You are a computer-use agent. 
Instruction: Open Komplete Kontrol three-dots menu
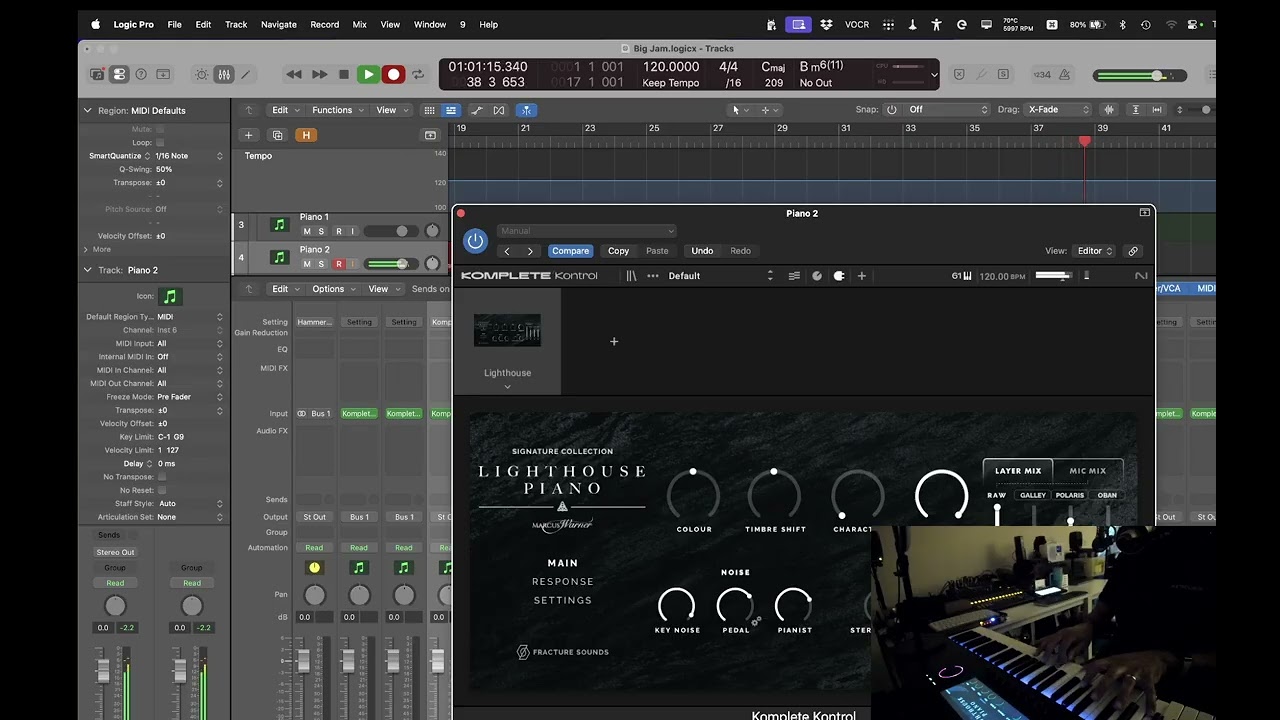pos(653,276)
